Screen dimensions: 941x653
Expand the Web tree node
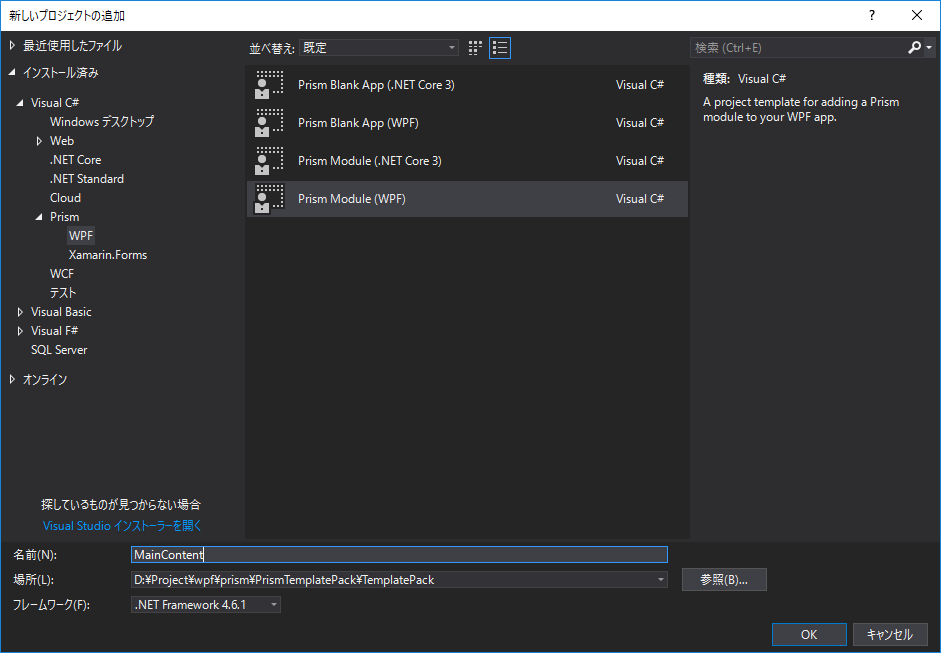pos(40,140)
